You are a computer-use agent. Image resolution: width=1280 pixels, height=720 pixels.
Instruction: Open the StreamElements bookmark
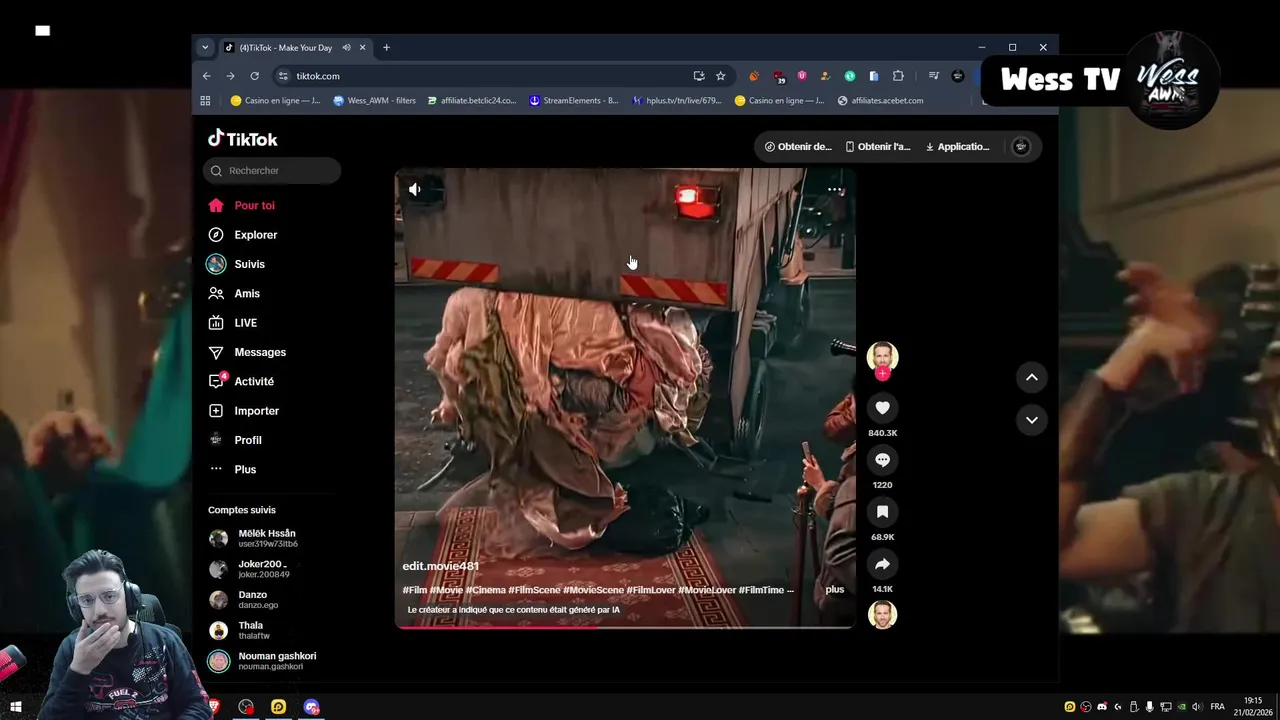click(574, 101)
